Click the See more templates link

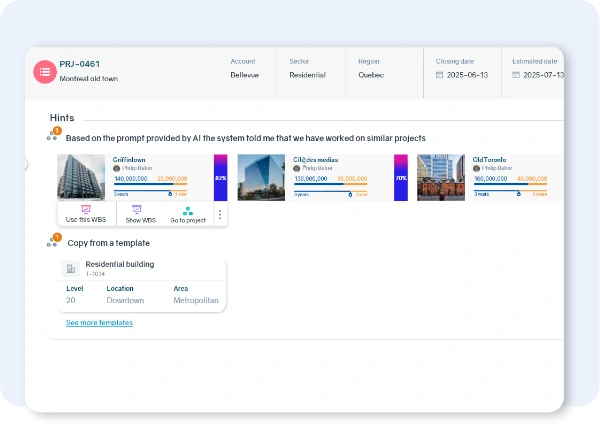pyautogui.click(x=99, y=323)
